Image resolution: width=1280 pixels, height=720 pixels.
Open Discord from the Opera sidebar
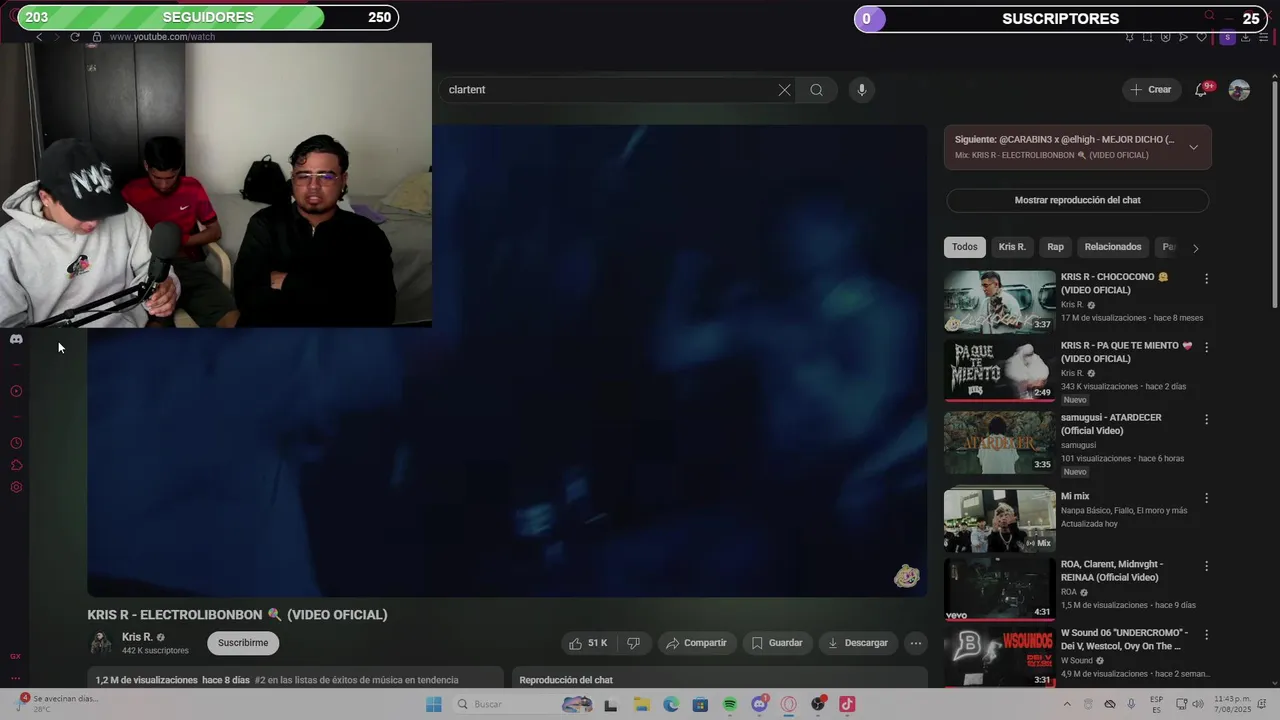click(x=16, y=339)
